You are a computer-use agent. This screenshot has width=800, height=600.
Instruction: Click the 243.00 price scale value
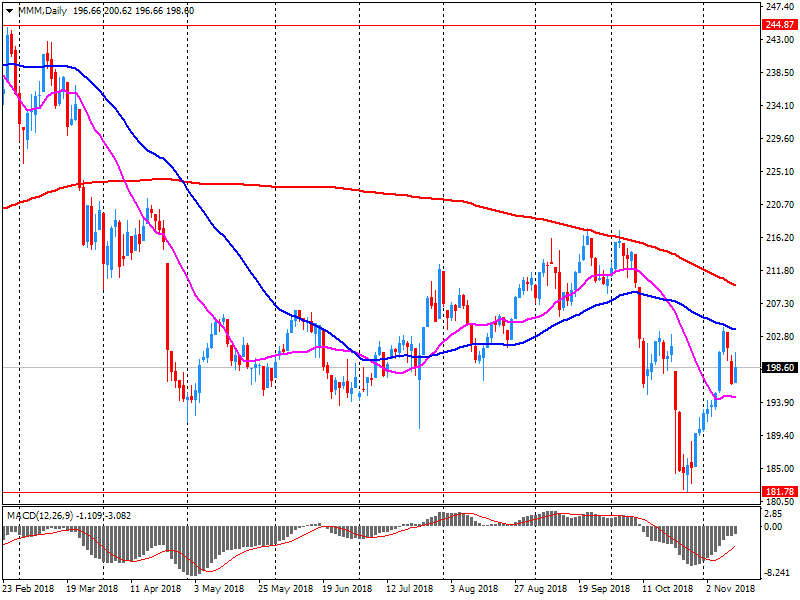pyautogui.click(x=780, y=39)
